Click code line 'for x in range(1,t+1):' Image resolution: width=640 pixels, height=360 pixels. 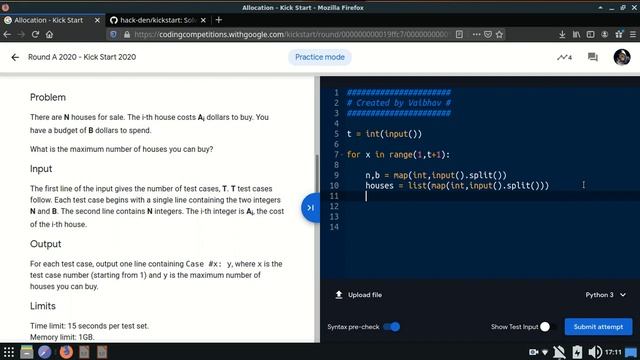click(x=398, y=155)
